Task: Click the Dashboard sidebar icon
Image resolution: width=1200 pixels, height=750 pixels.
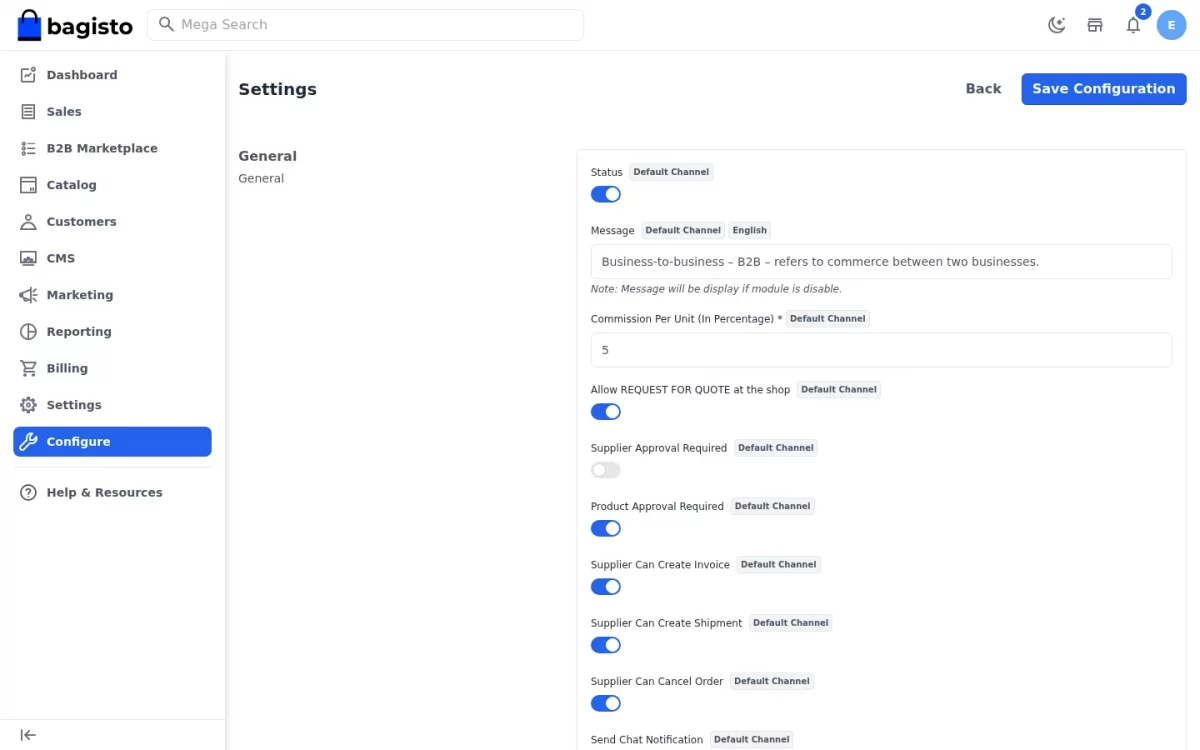Action: click(x=28, y=75)
